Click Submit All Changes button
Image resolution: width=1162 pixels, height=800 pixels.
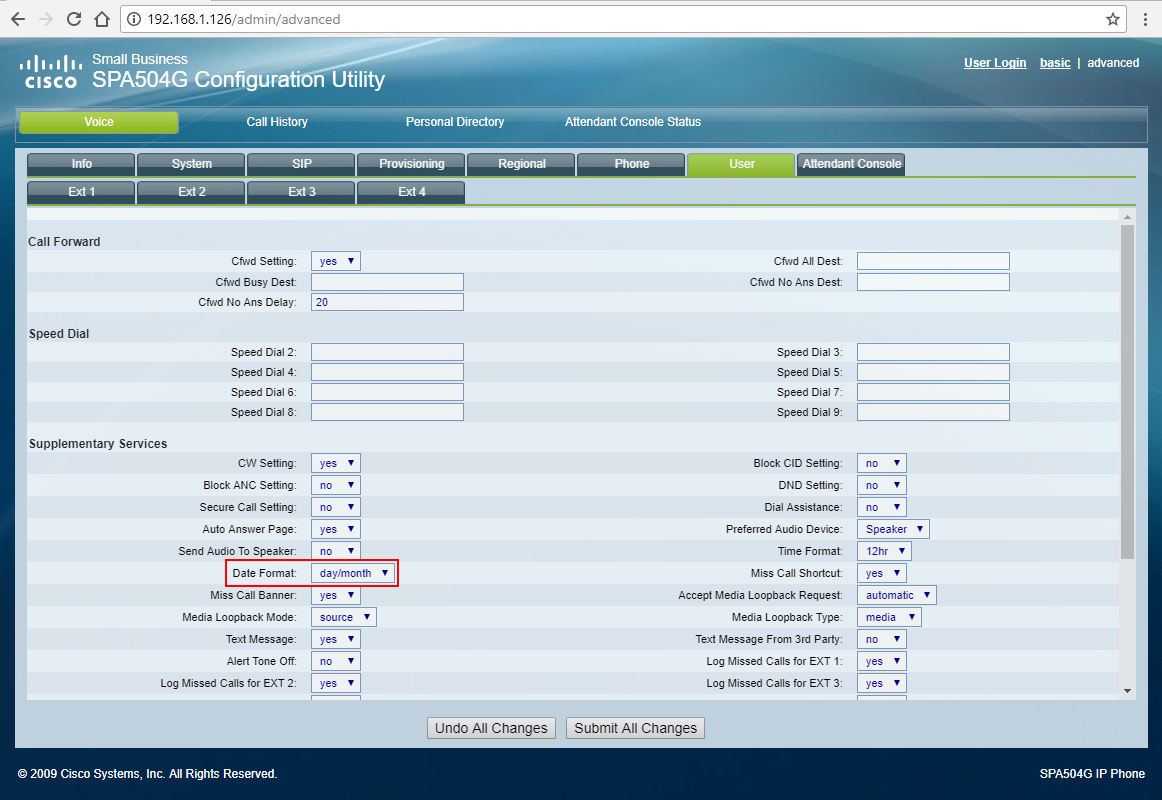pyautogui.click(x=635, y=728)
